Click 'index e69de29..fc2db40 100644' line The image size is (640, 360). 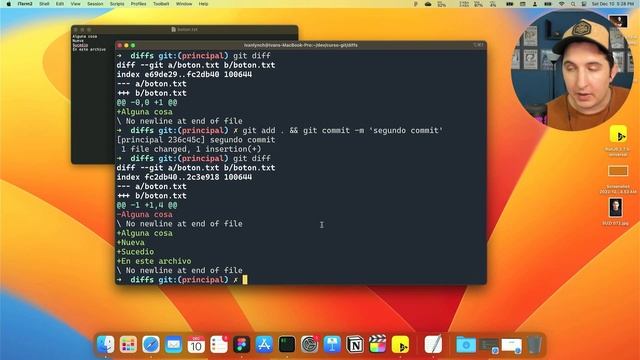[x=184, y=74]
